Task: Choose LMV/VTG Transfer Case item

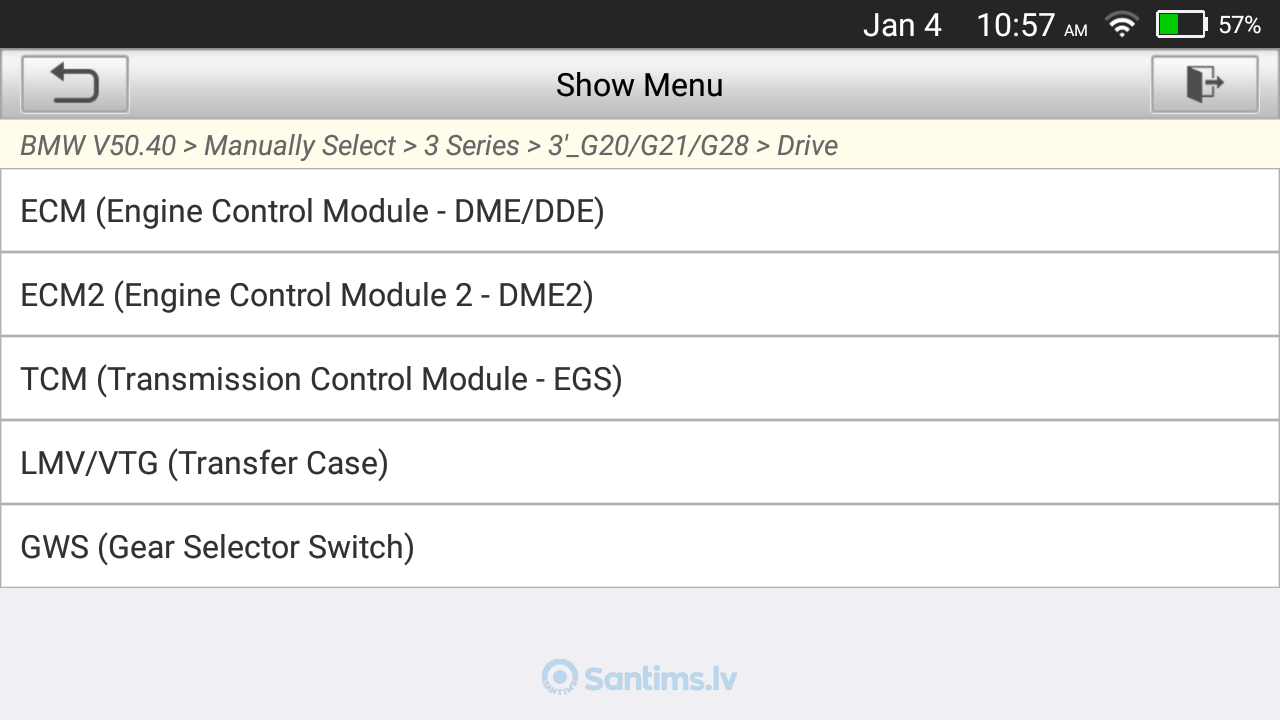Action: coord(640,463)
